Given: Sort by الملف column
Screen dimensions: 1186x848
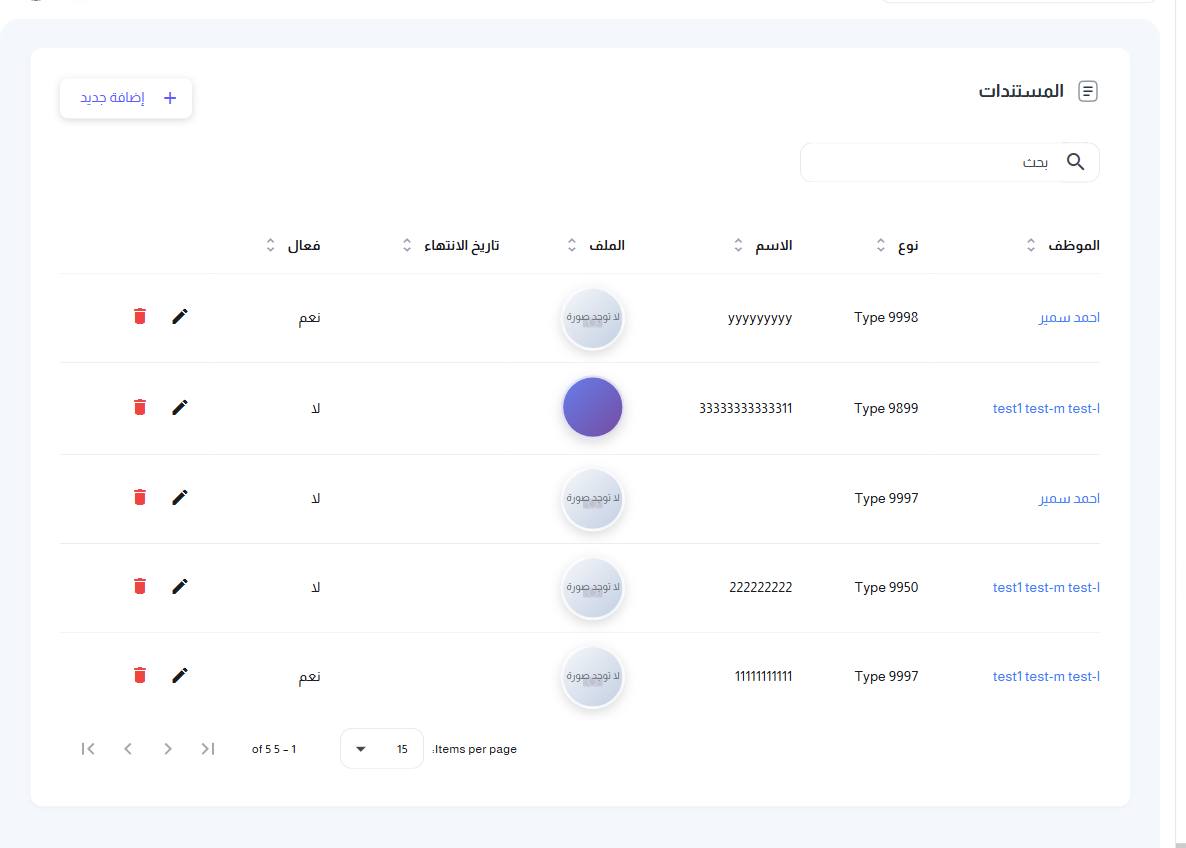Looking at the screenshot, I should 572,245.
